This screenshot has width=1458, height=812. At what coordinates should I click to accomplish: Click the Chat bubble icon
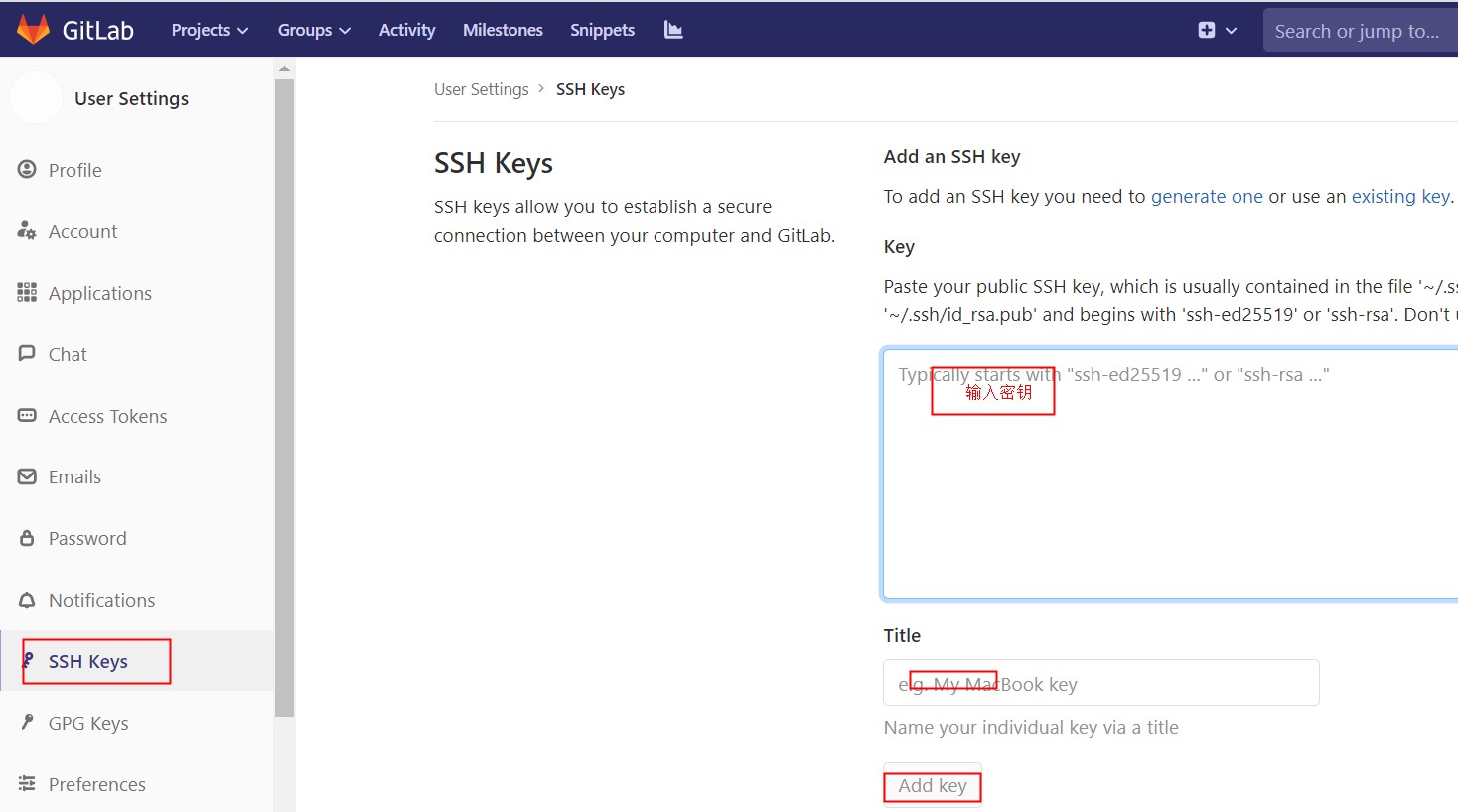[x=27, y=354]
